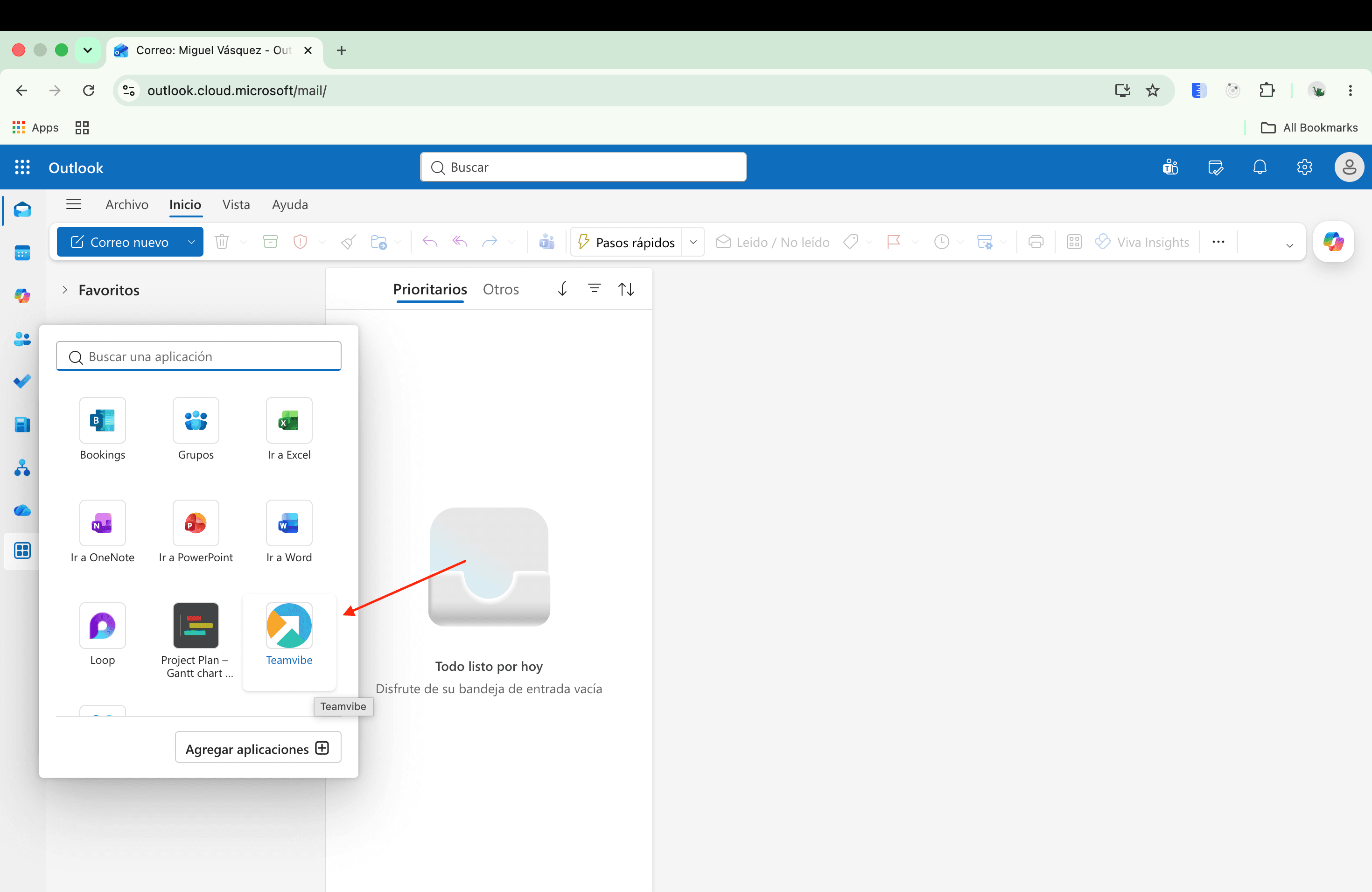
Task: Open the account profile avatar
Action: [x=1349, y=167]
